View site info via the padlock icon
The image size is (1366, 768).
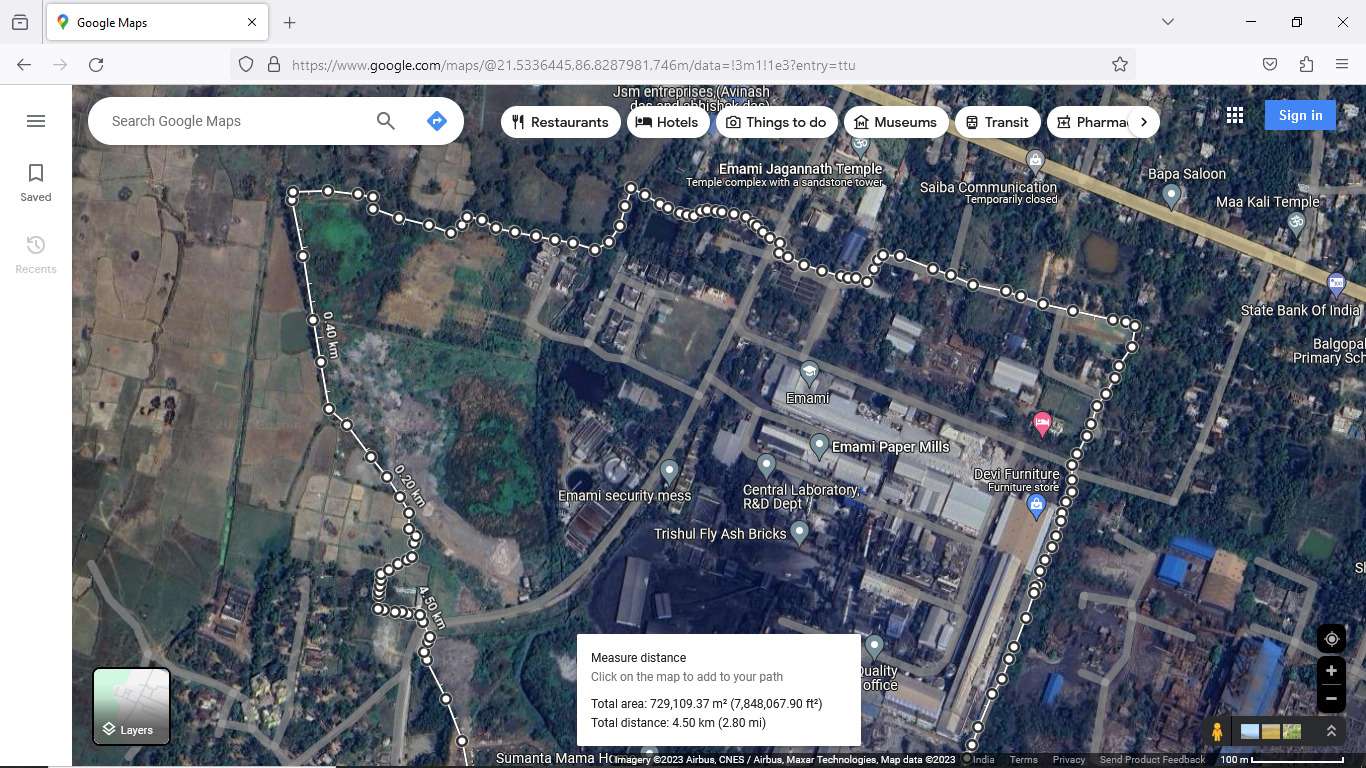273,64
